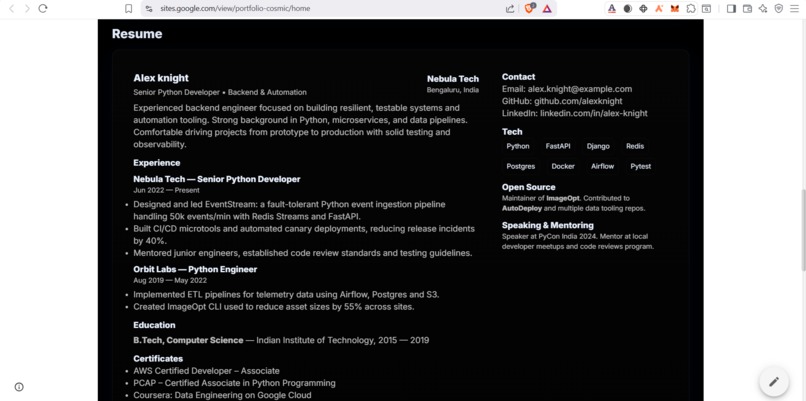The width and height of the screenshot is (806, 401).
Task: Open Leo AI assistant sparkle icon
Action: (763, 9)
